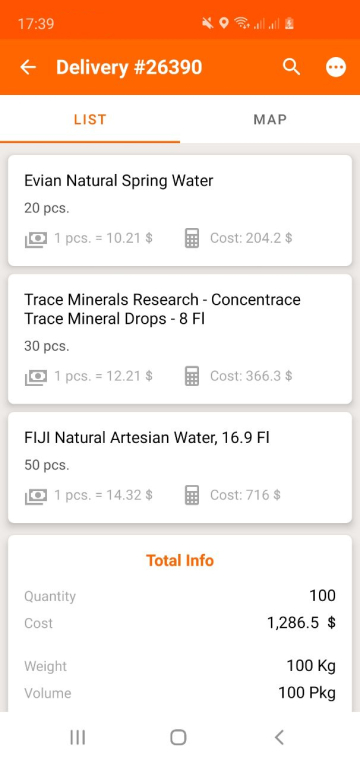Viewport: 360px width, 760px height.
Task: Open the more options ellipsis menu
Action: tap(336, 67)
